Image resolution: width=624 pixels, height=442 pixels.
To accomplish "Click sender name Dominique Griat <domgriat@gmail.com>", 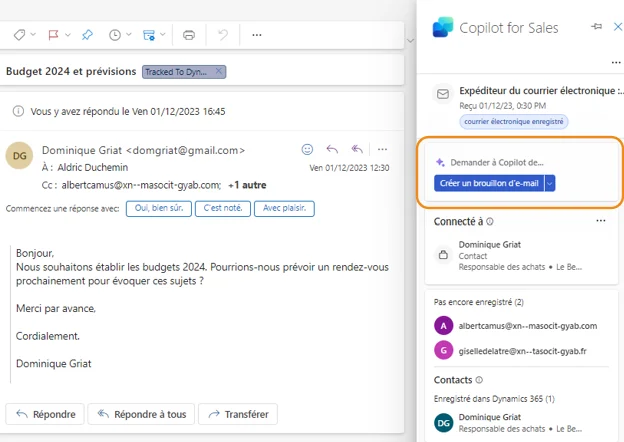I will 143,150.
